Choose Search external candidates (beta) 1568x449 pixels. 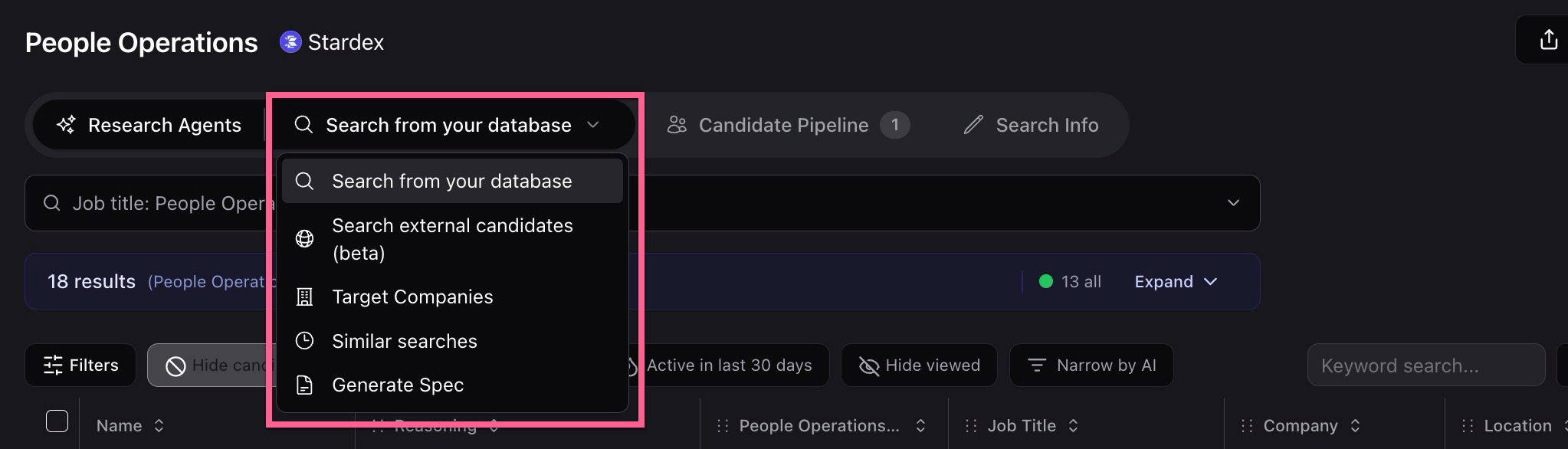pos(452,239)
